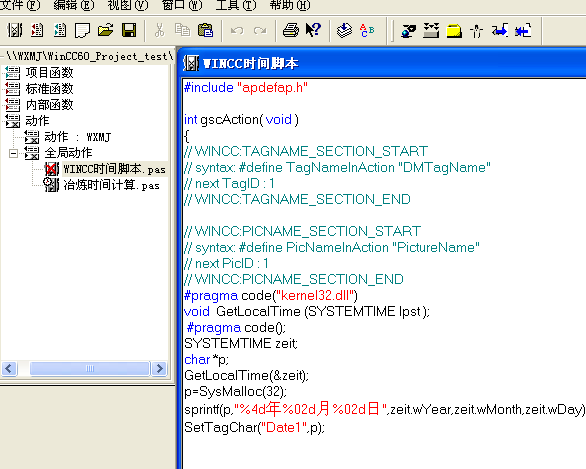Click the stick figure toolbar icon
586x469 pixels.
click(477, 30)
